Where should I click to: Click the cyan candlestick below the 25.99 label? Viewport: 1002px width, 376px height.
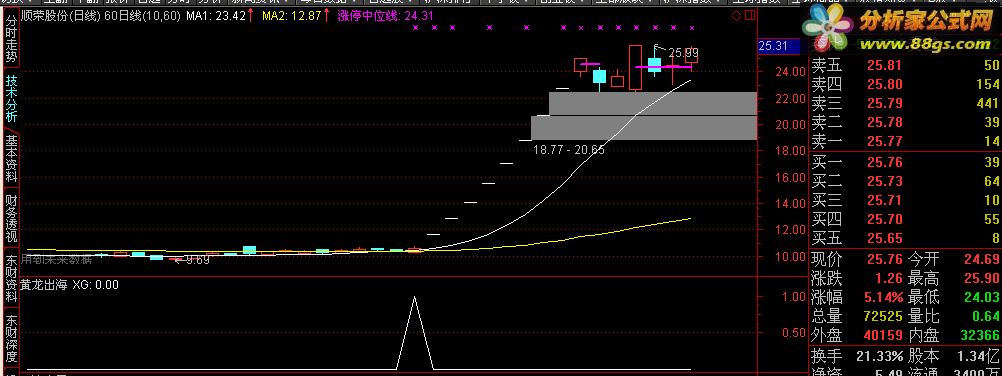tap(654, 65)
